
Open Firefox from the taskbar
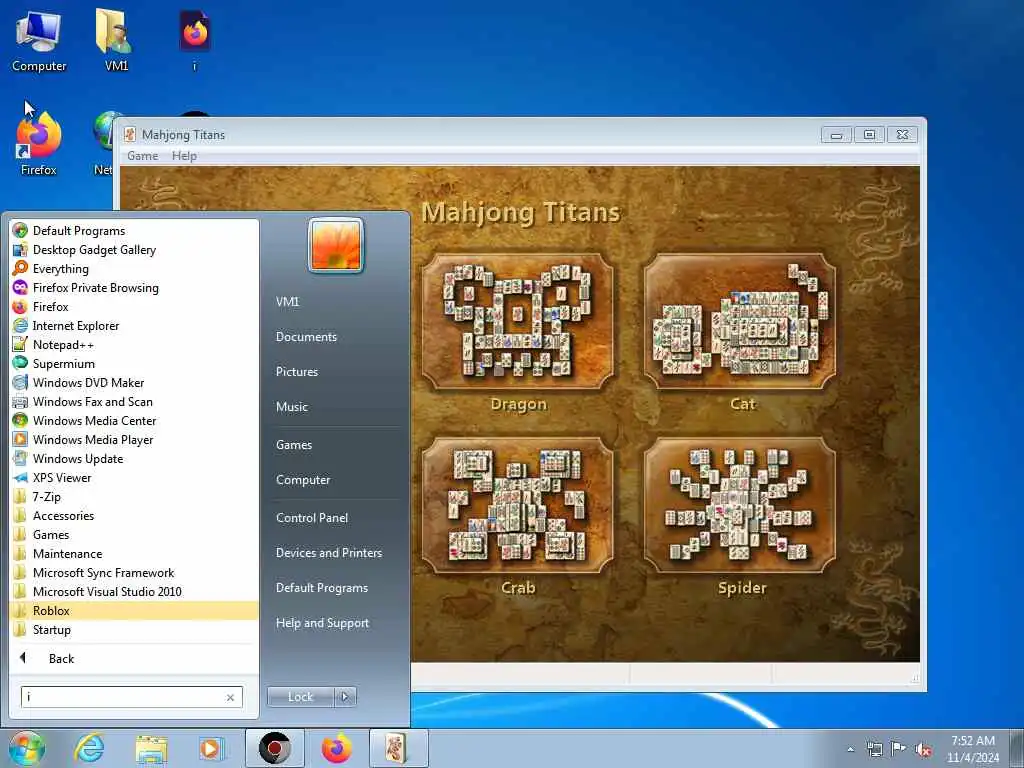(x=336, y=748)
